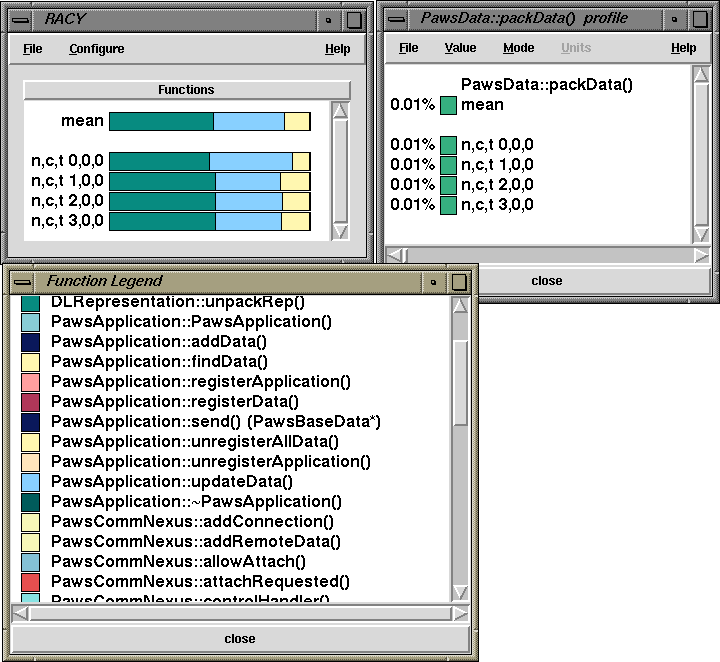Click the PawsApplication::registerApplication() pink swatch
Image resolution: width=720 pixels, height=662 pixels.
(30, 382)
